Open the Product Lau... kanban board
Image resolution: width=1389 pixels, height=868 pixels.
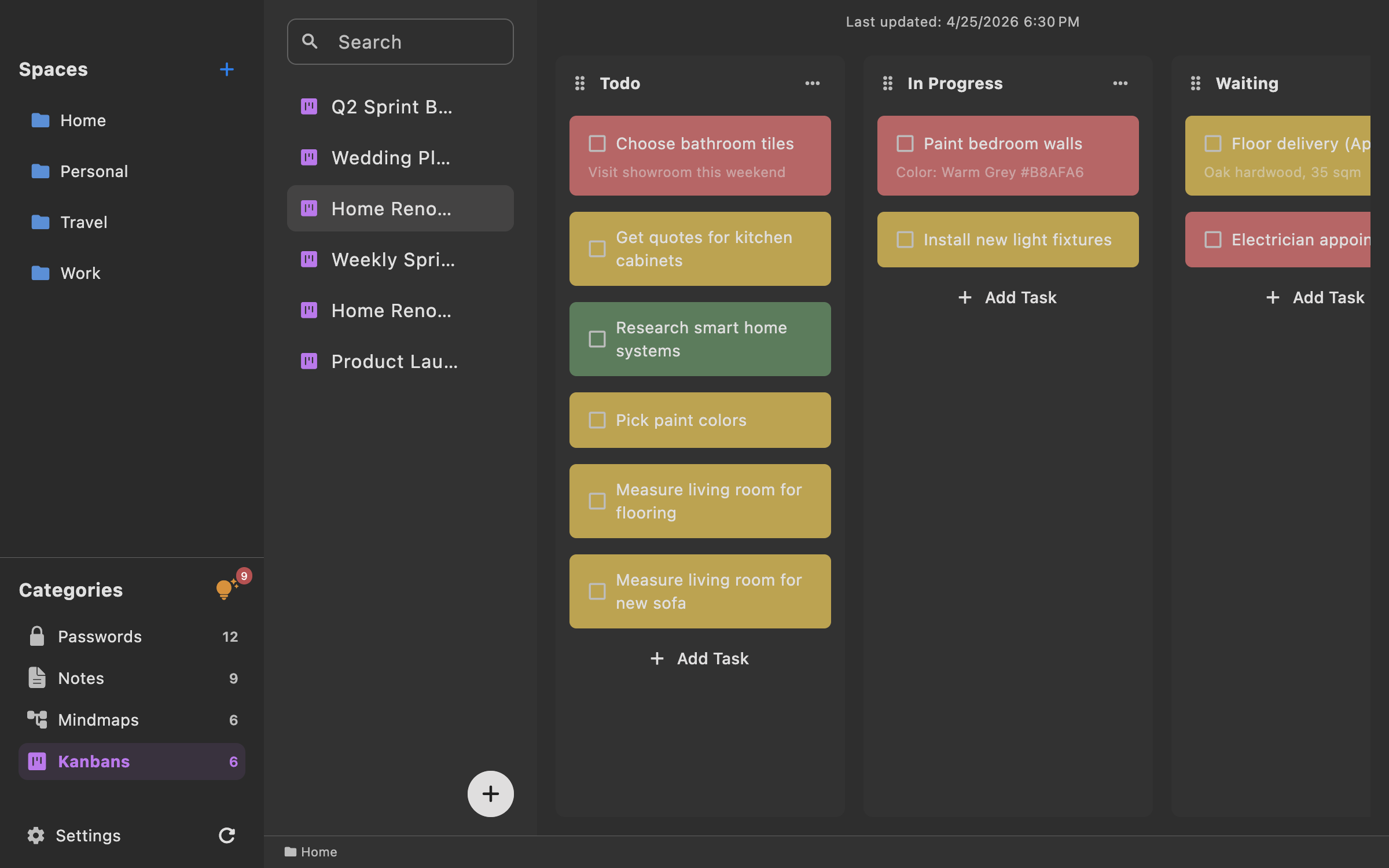point(400,361)
